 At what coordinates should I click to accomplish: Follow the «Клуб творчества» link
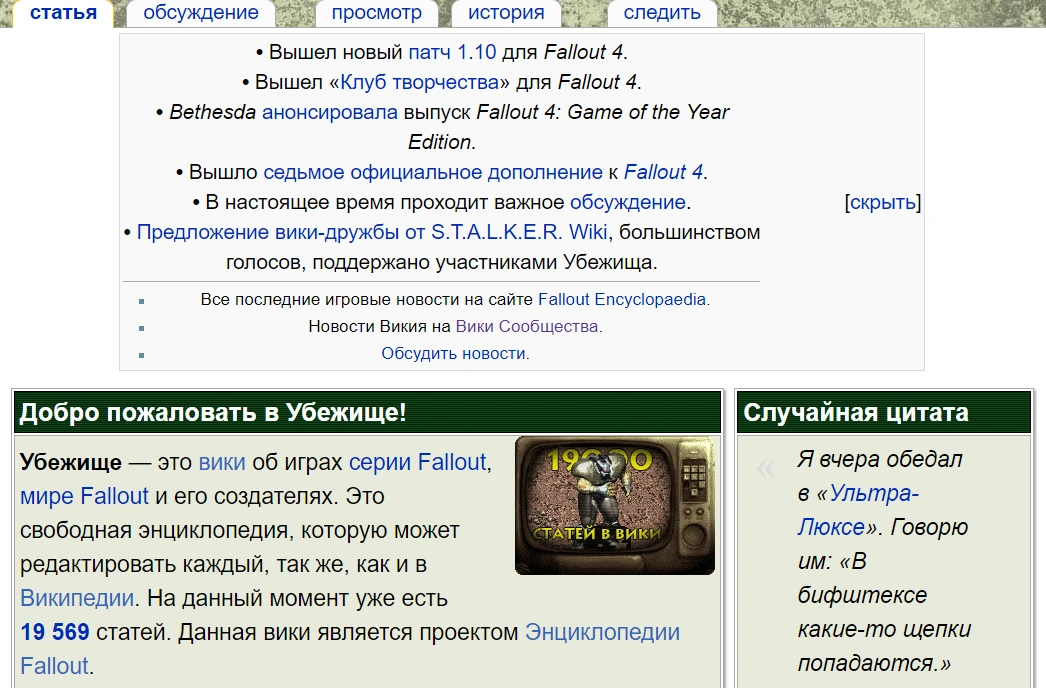[x=420, y=82]
